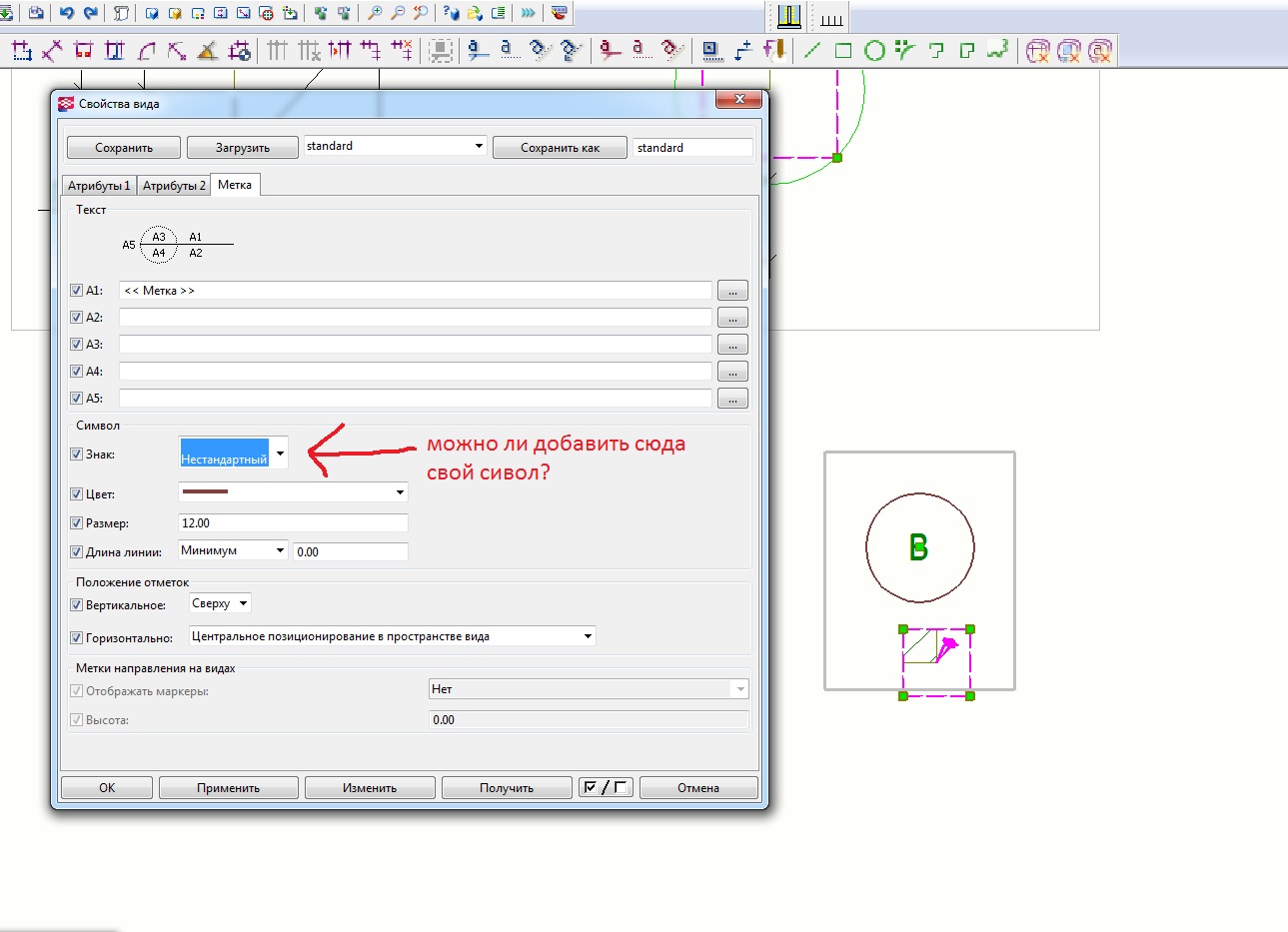Switch to the Атрибуты 2 tab
The height and width of the screenshot is (932, 1288).
(174, 186)
